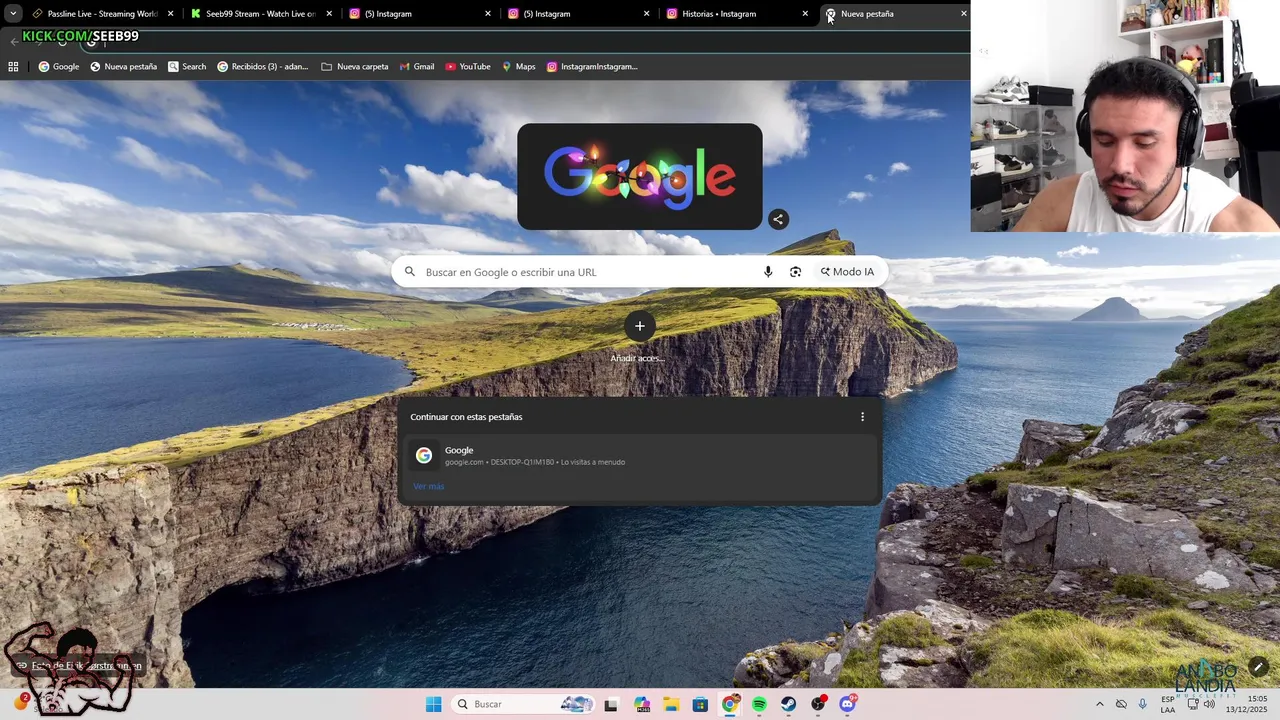Open the Recibidos (3) bookmark
Screen dimensions: 1280x720
(263, 67)
